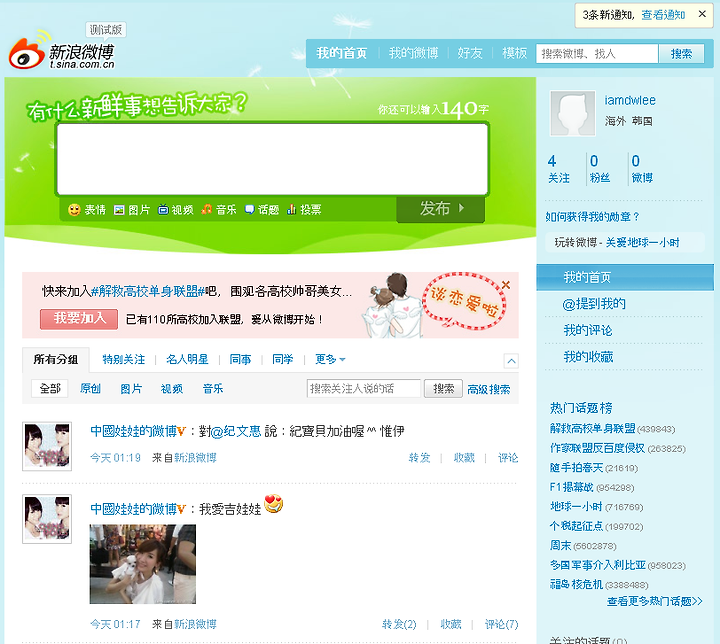Select the 同学 group tab

click(282, 359)
